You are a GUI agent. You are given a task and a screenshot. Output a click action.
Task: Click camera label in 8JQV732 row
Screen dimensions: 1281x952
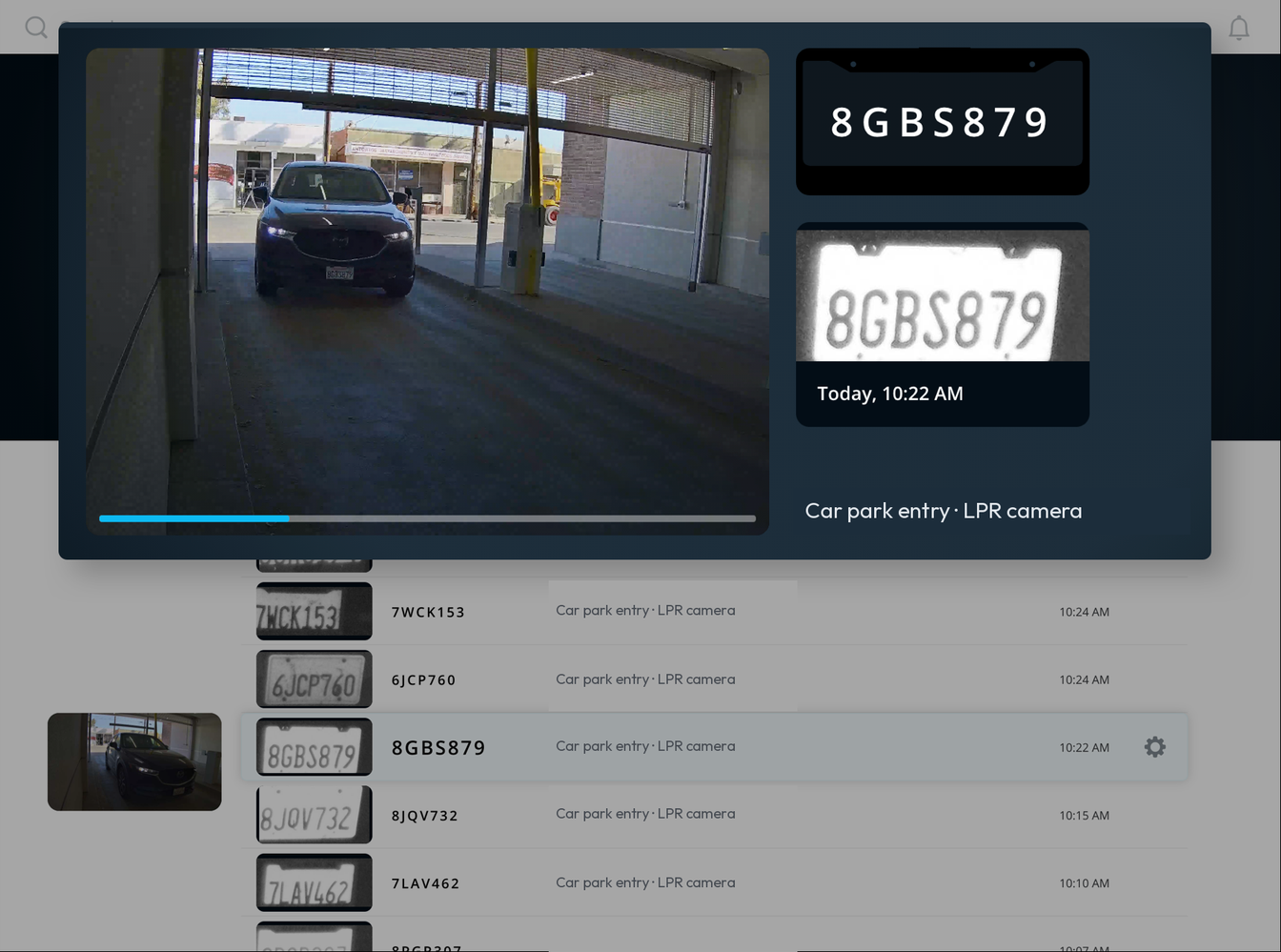645,814
